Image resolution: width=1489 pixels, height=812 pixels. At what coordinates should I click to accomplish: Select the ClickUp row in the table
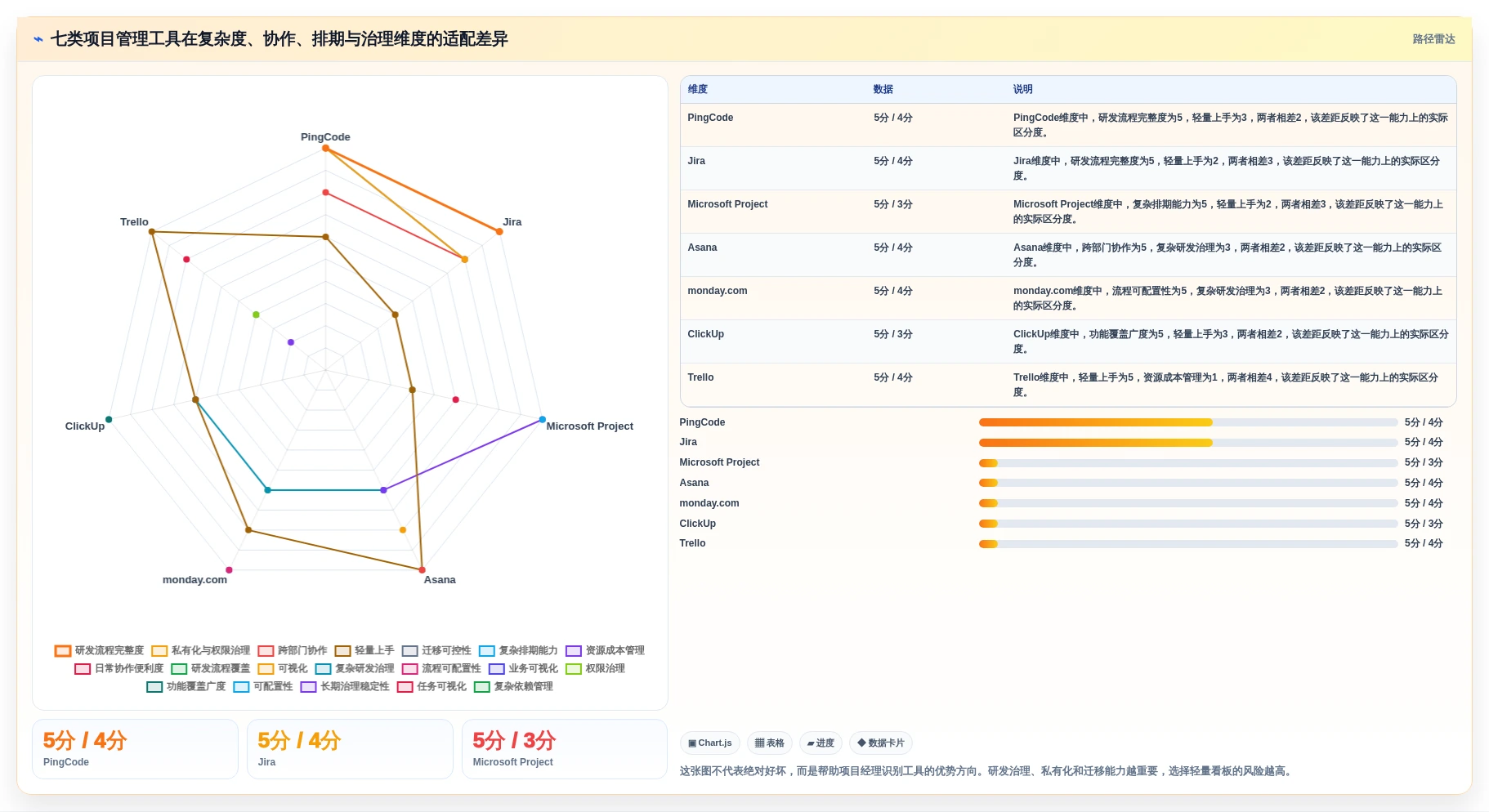1067,341
